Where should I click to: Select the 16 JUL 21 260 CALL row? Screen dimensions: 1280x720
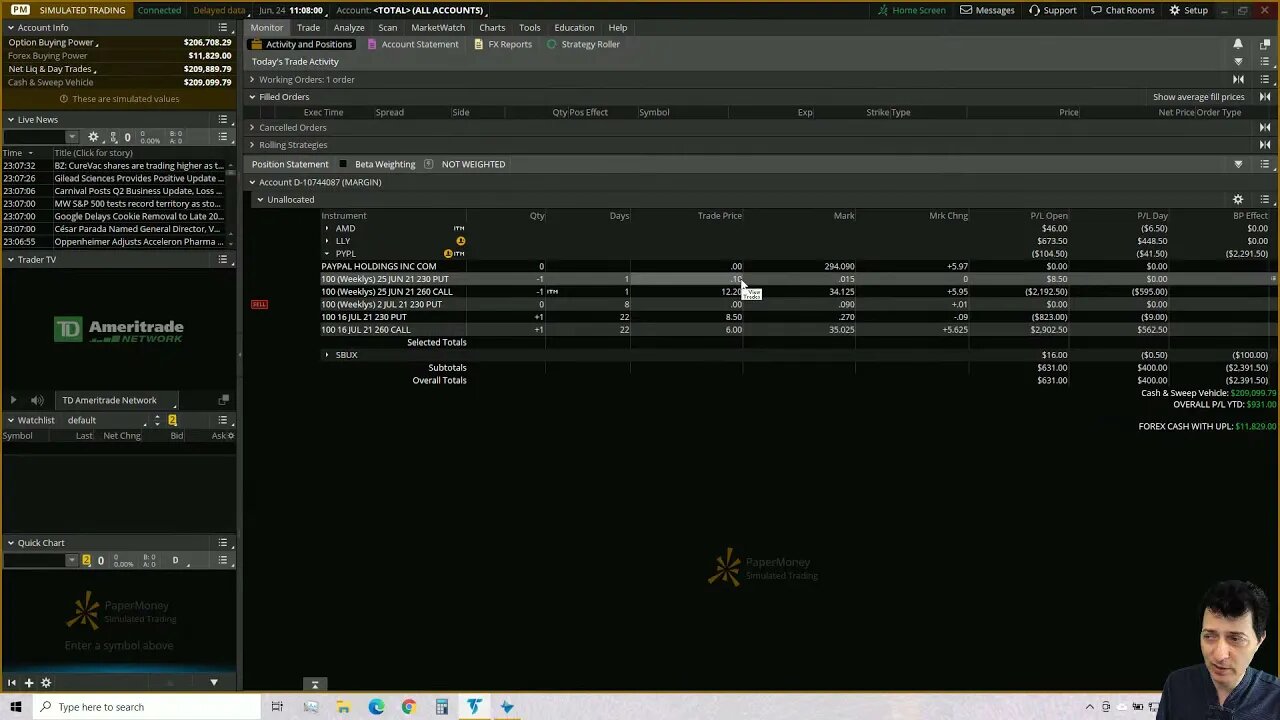tap(796, 330)
